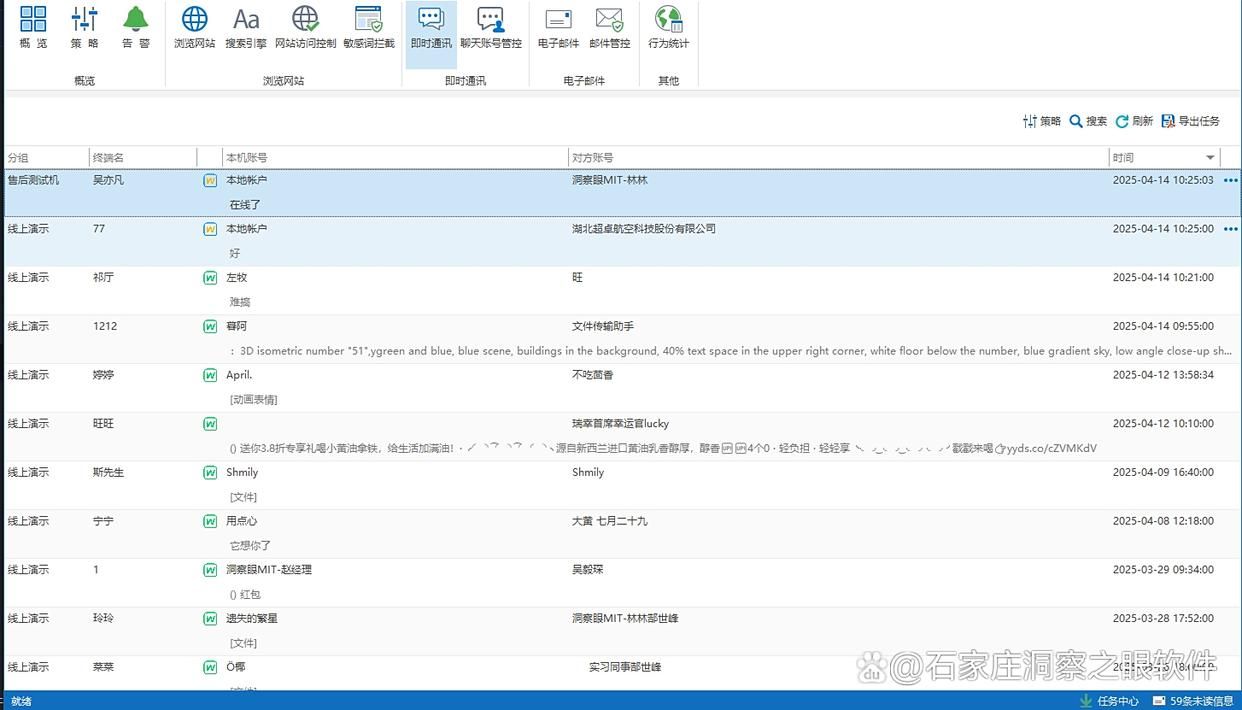Click the WeChat icon in 吴亦凡 row
The height and width of the screenshot is (710, 1242).
[210, 180]
